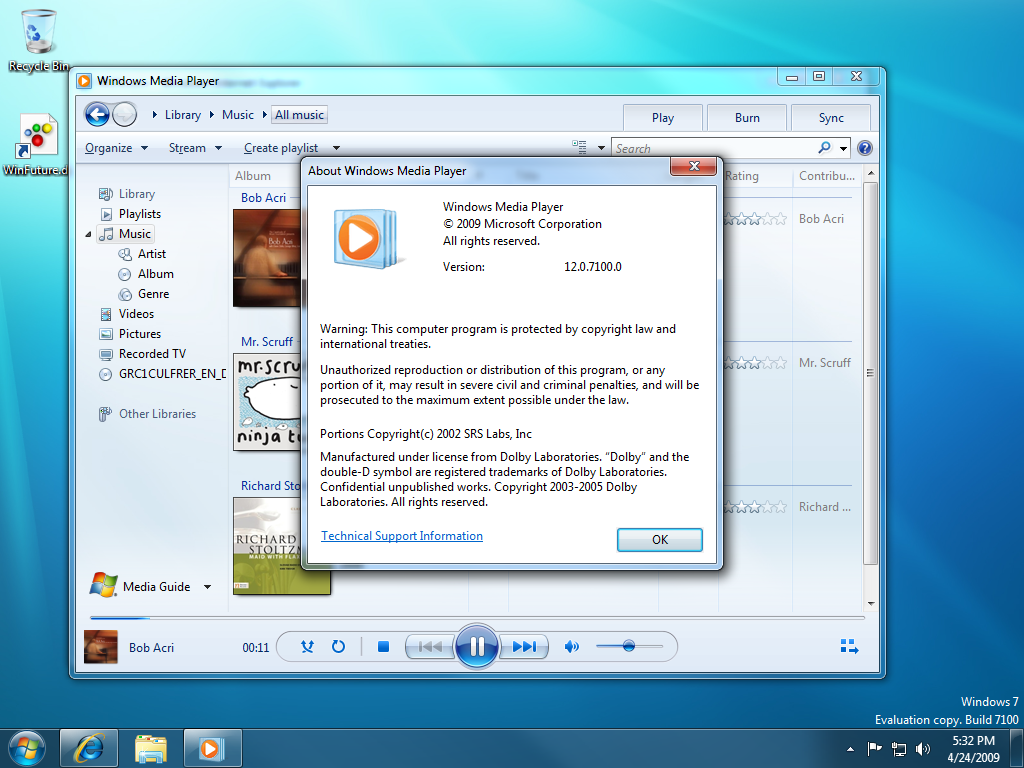
Task: Switch to the Sync tab
Action: (831, 118)
